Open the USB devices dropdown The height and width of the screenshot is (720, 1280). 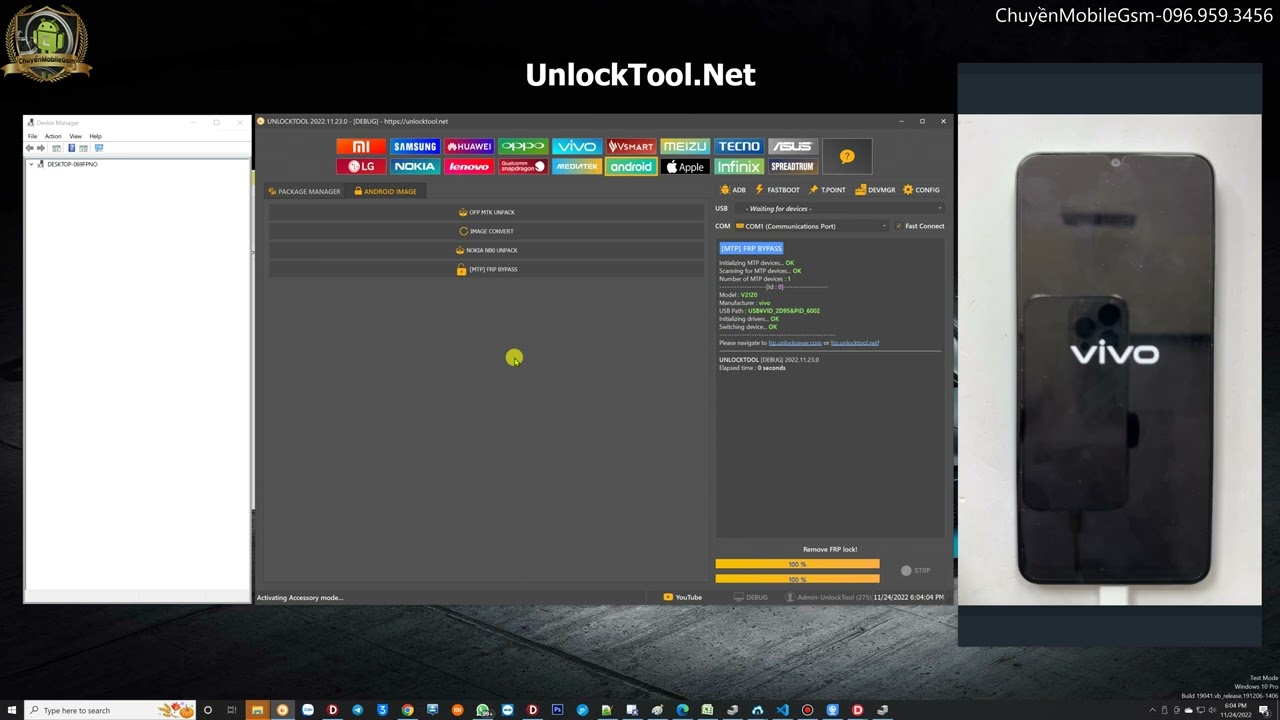[839, 208]
